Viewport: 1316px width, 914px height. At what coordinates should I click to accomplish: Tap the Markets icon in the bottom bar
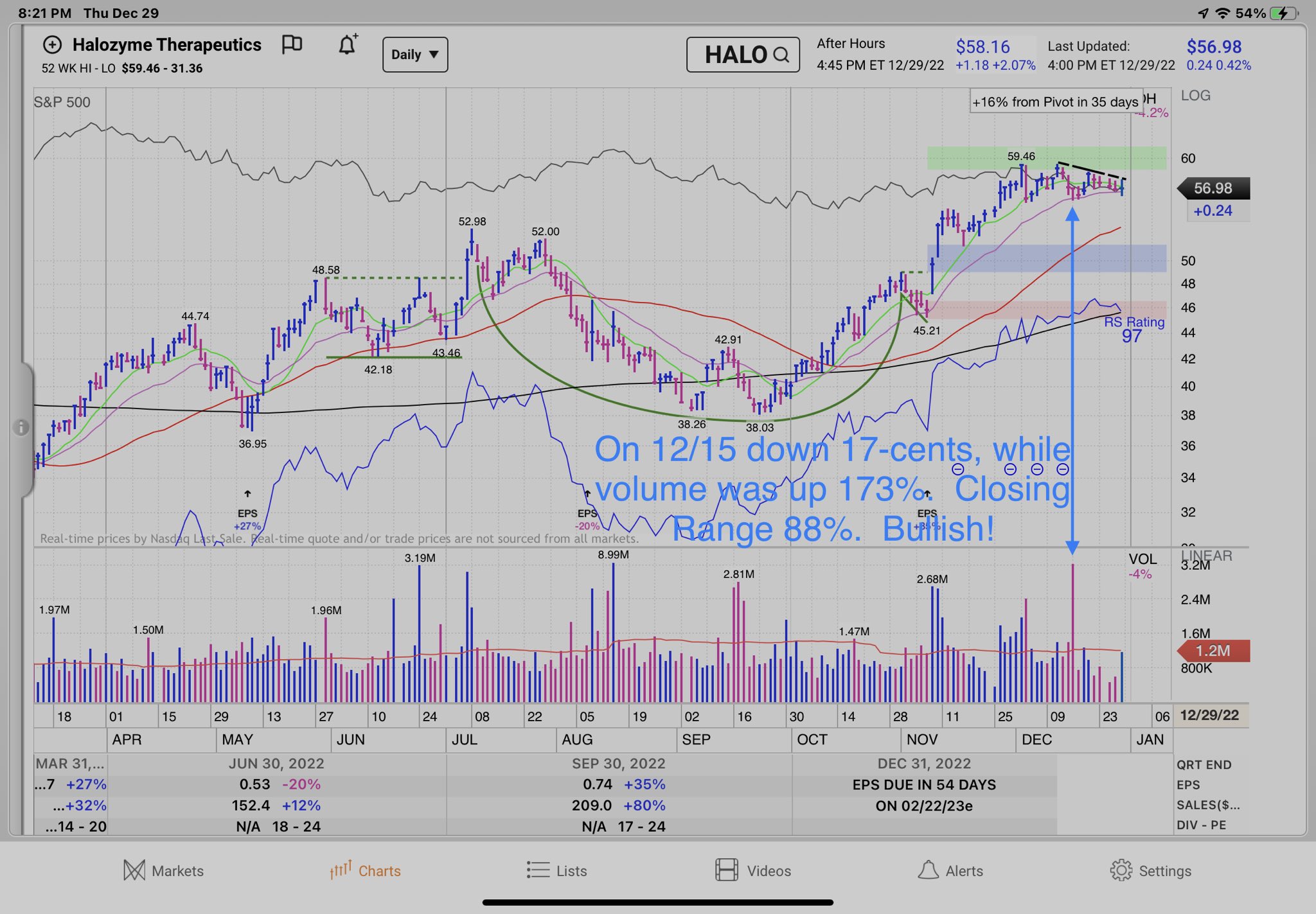(134, 870)
